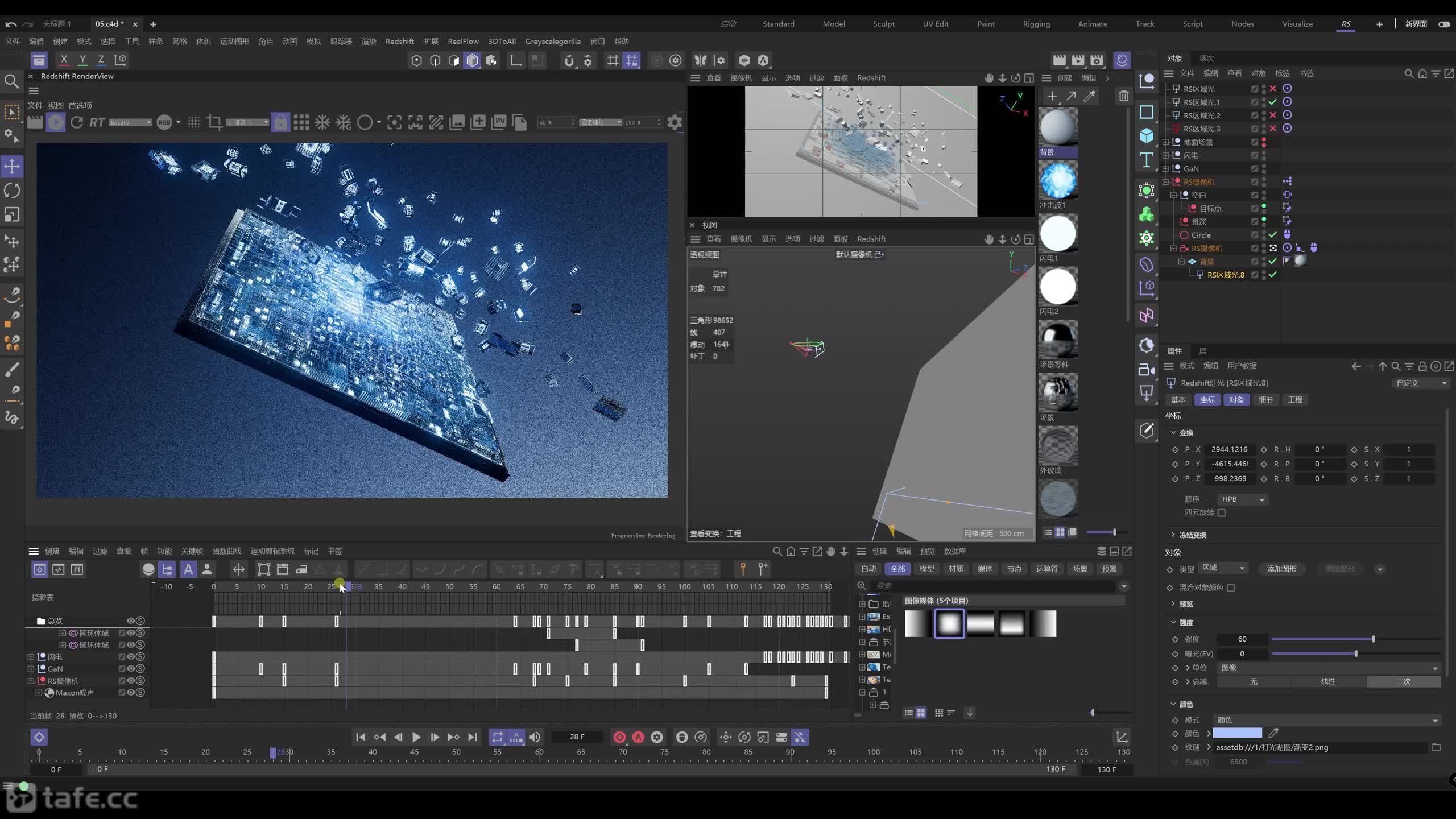Click the sound toggle in playback bar

pos(535,737)
